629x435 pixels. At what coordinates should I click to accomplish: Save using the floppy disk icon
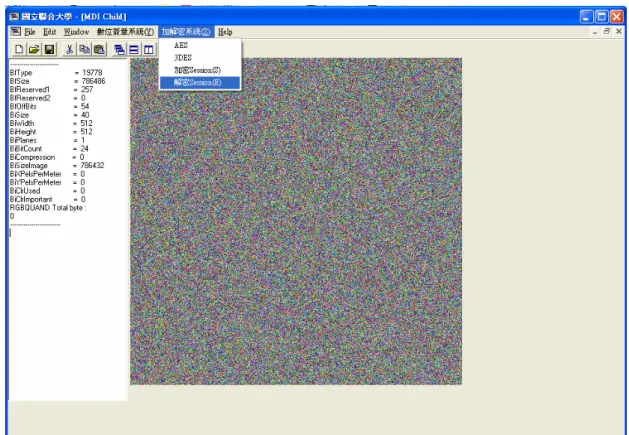click(x=49, y=49)
